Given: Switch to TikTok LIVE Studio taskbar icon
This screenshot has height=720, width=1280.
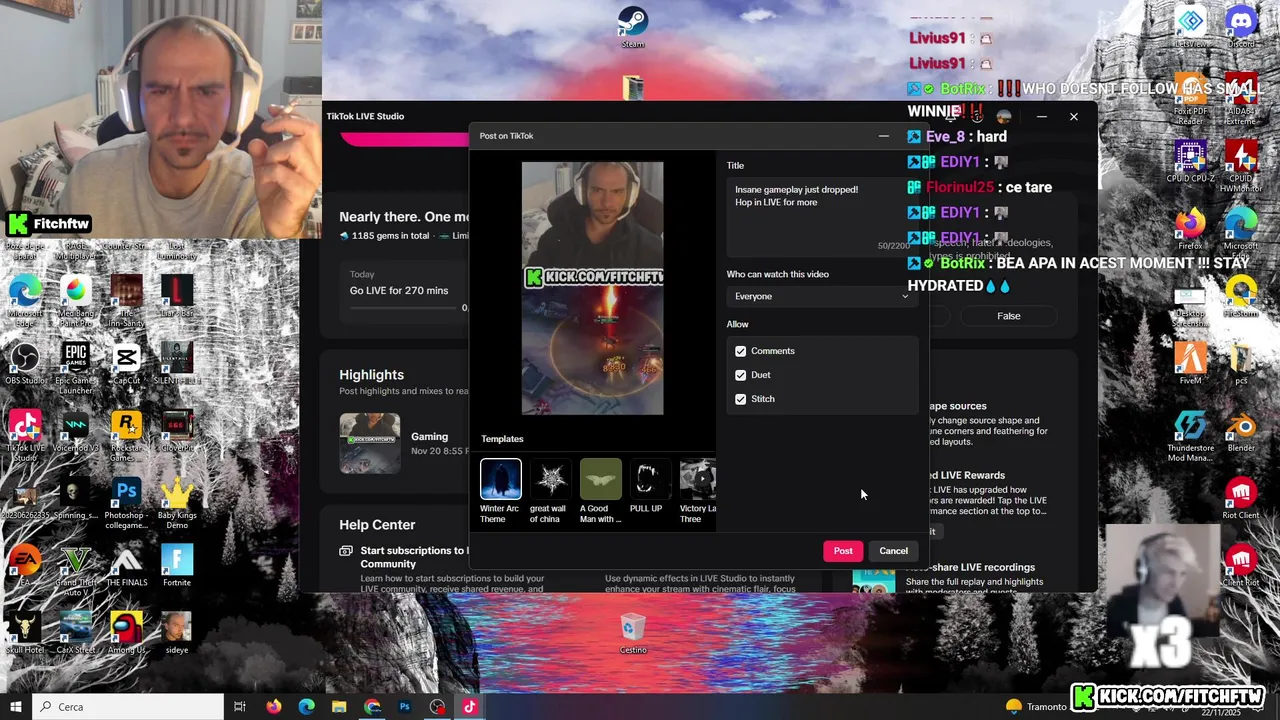Looking at the screenshot, I should [469, 707].
